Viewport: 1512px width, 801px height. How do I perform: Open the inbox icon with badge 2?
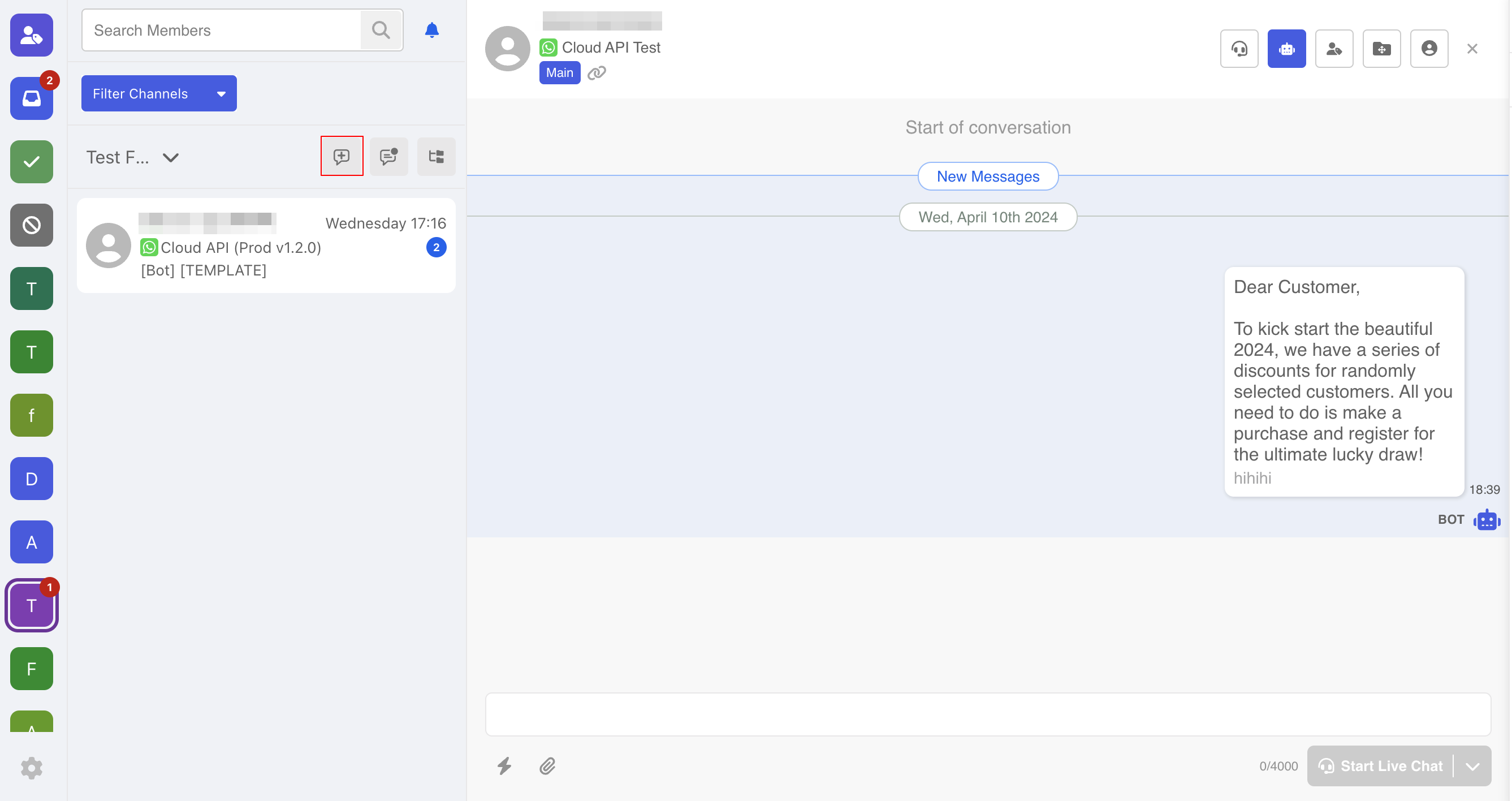pos(32,98)
